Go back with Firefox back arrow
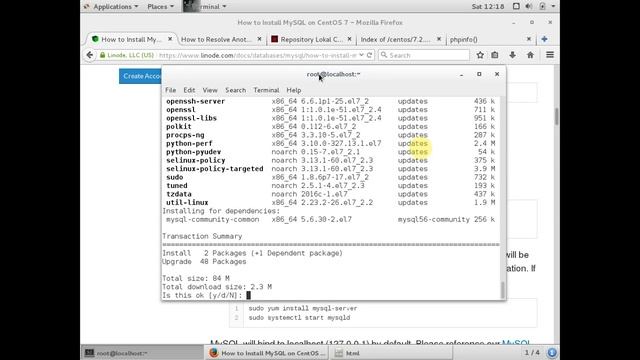This screenshot has height=360, width=640. [90, 55]
